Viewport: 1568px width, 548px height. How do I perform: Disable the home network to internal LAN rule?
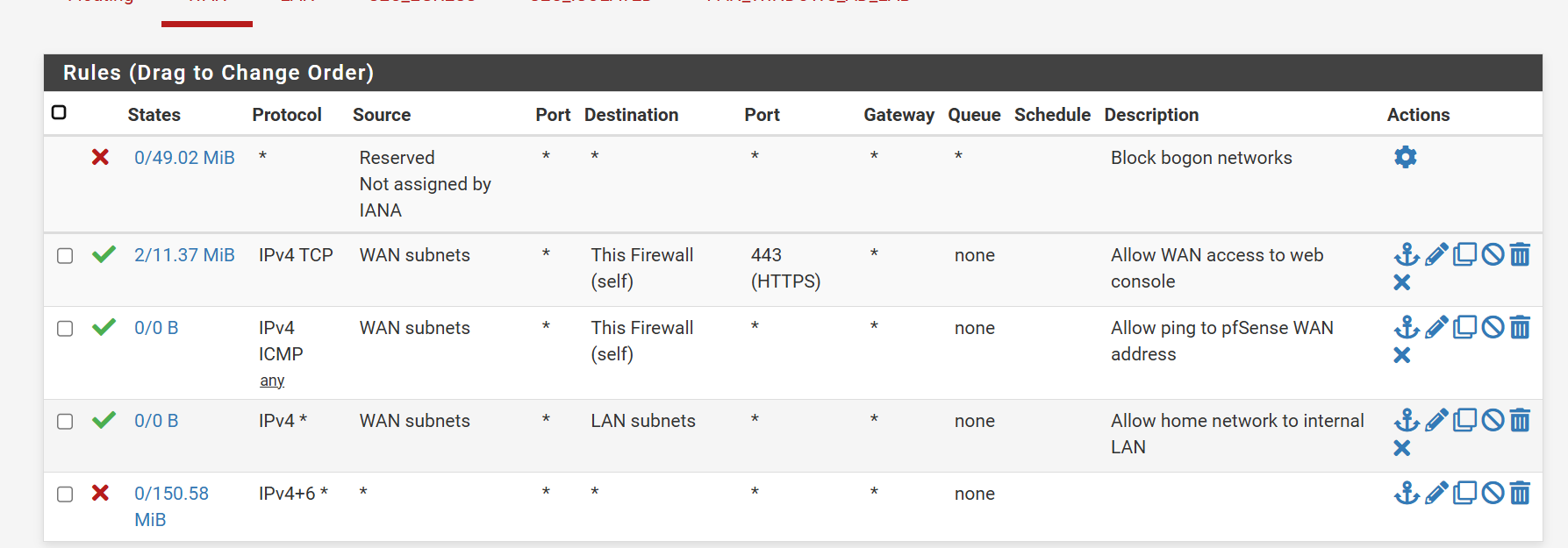tap(1493, 420)
